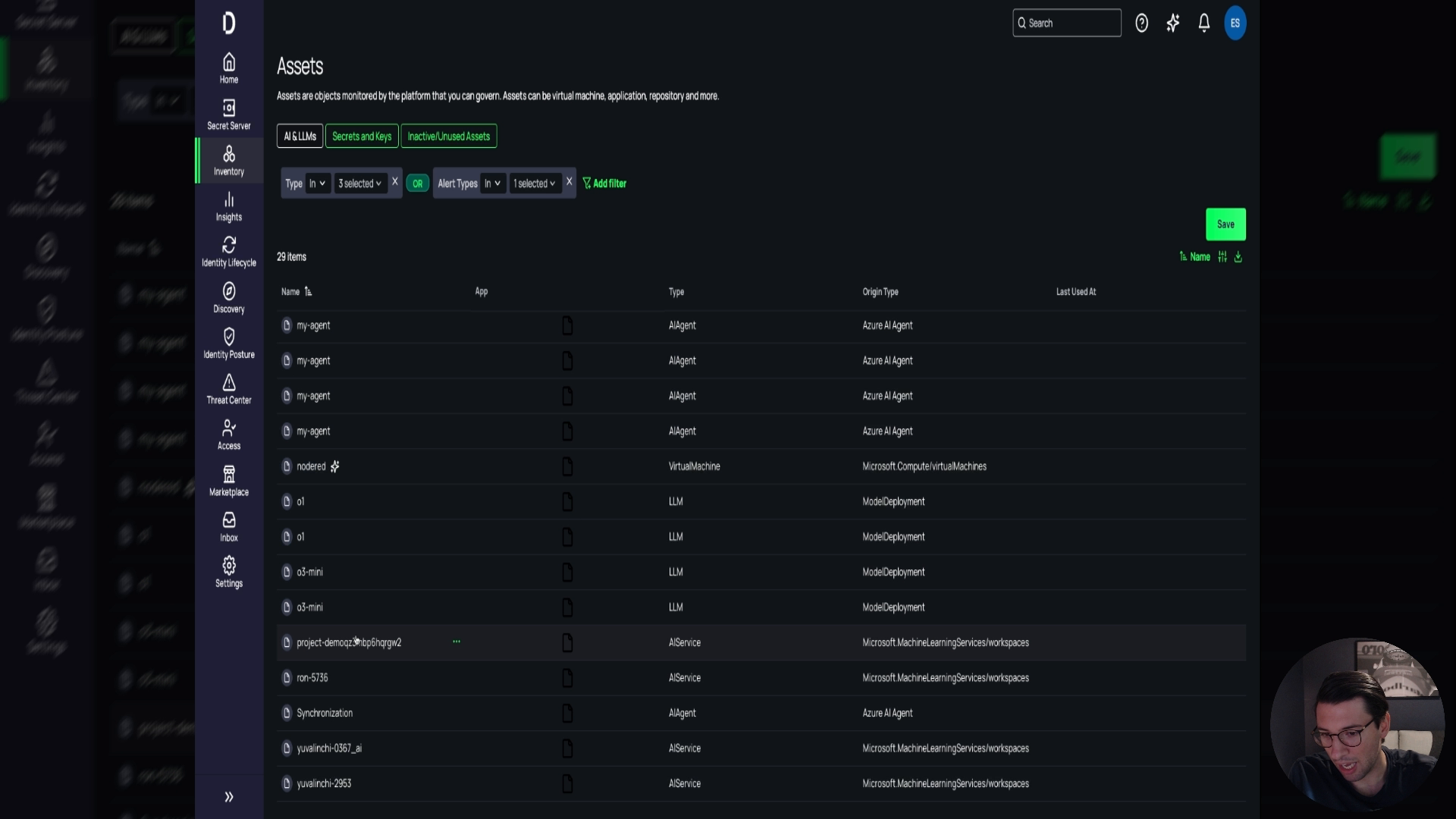The image size is (1456, 819).
Task: Click Add filter
Action: [604, 183]
